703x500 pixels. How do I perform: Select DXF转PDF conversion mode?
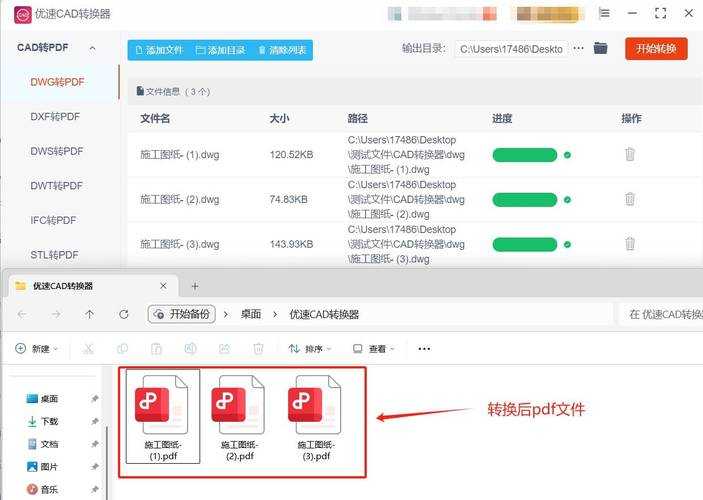[x=55, y=117]
